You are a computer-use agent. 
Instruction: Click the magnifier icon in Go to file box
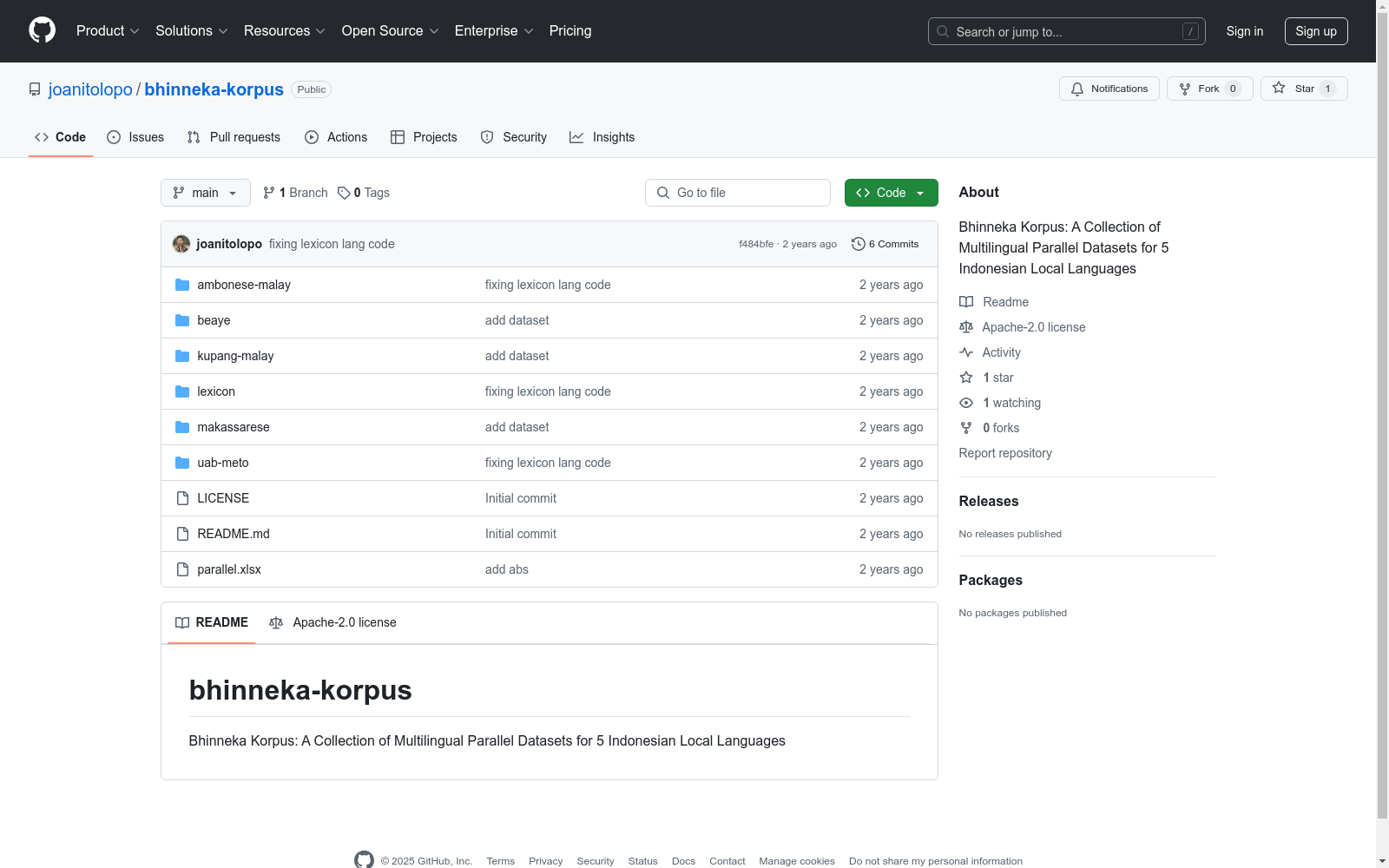pos(663,193)
